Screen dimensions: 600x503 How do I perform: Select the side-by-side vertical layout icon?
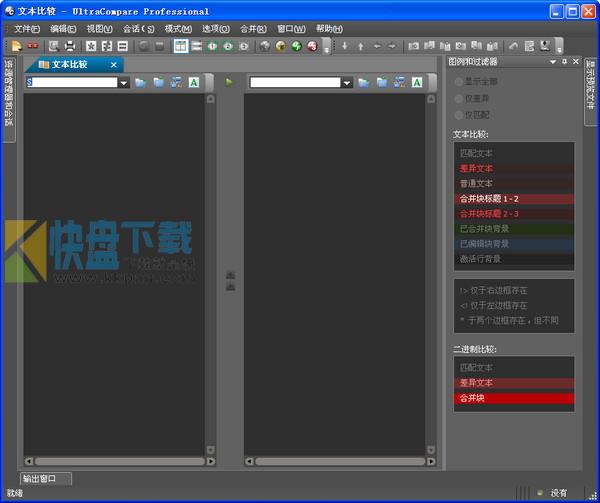point(181,46)
